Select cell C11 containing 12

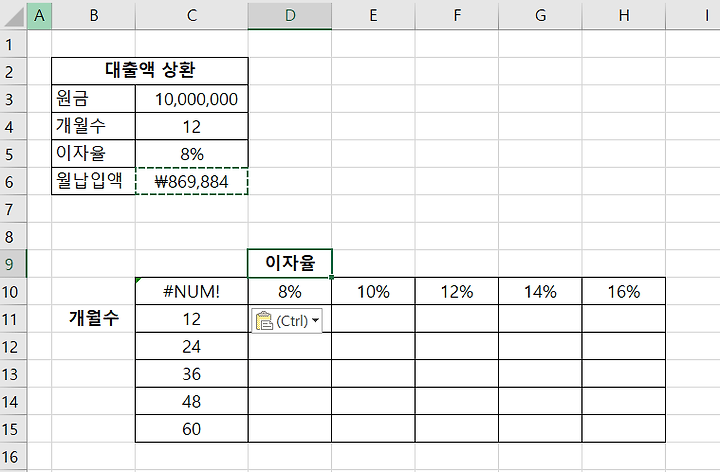[191, 319]
